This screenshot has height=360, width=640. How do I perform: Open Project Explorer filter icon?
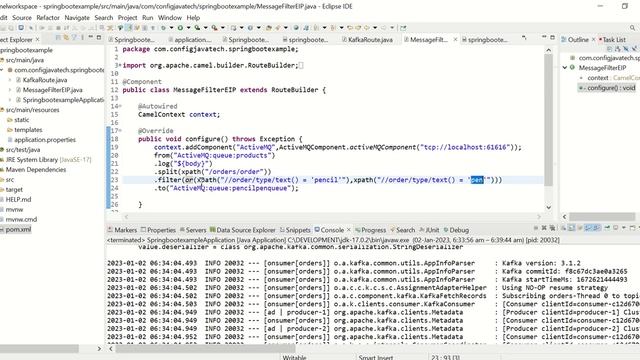click(x=74, y=38)
